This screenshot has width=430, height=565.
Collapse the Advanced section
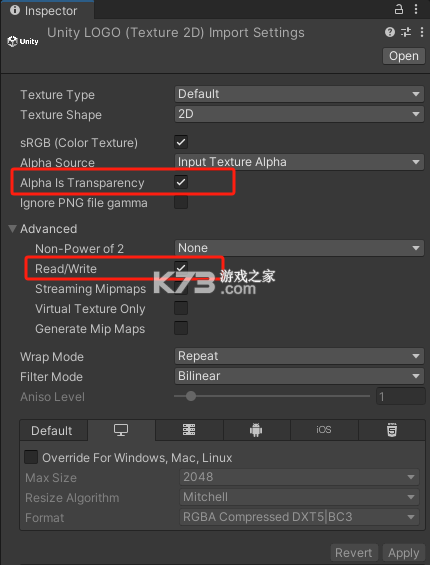coord(13,229)
